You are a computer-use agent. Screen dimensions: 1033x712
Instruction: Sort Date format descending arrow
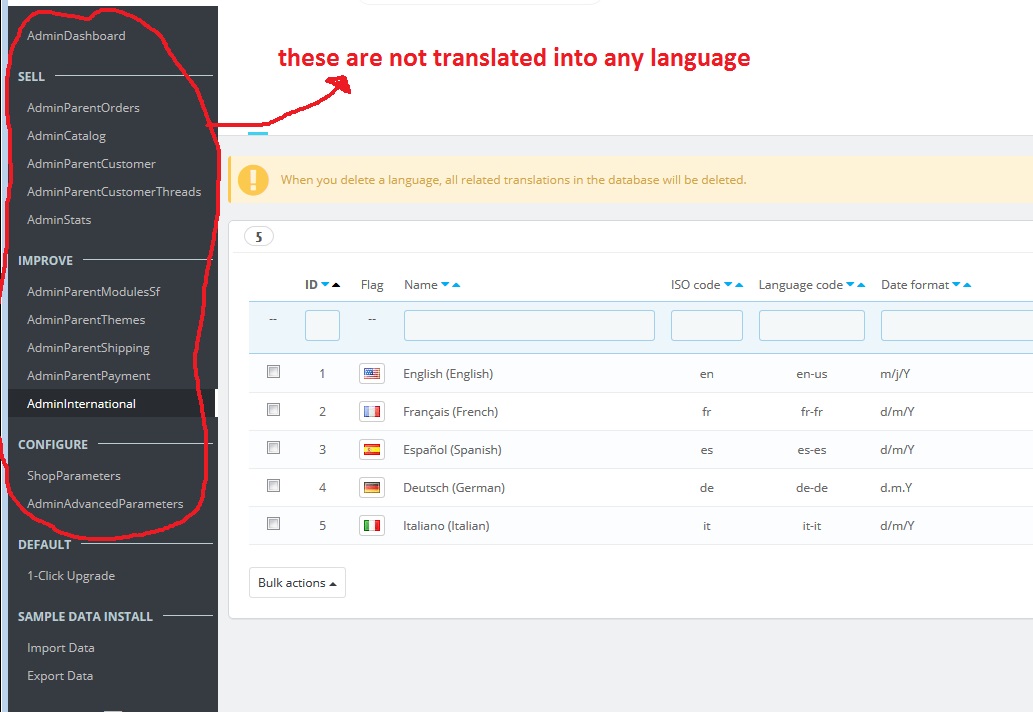956,285
